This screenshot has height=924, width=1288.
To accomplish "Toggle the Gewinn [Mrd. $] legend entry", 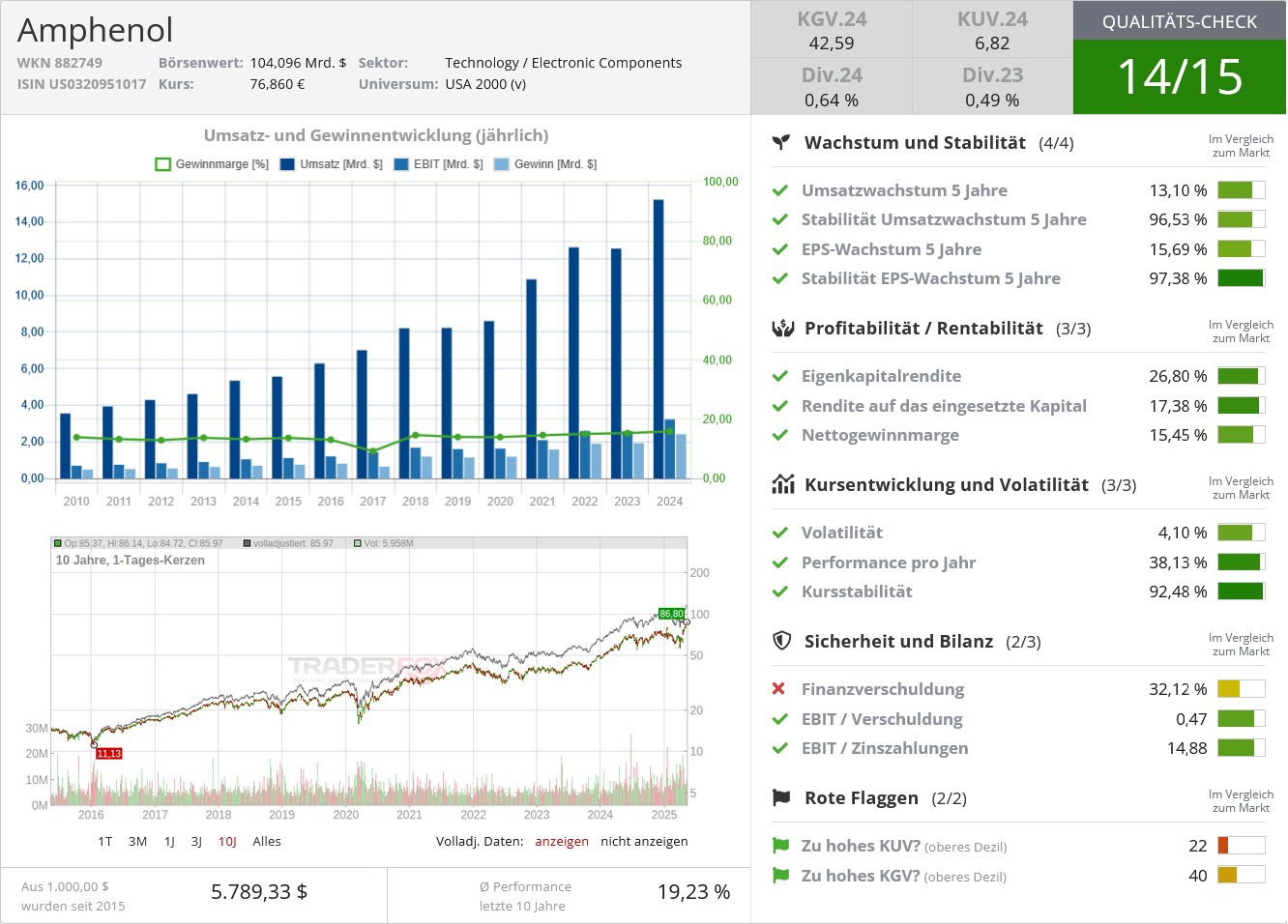I will click(545, 164).
